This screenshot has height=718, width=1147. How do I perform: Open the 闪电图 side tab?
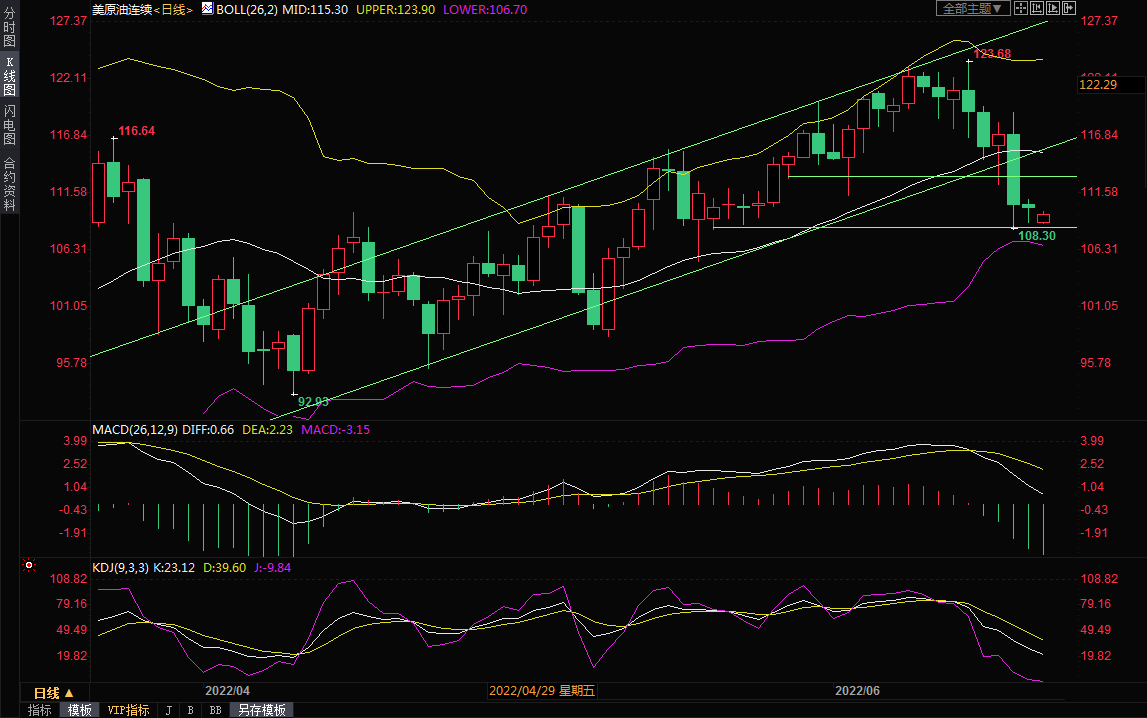[9, 124]
